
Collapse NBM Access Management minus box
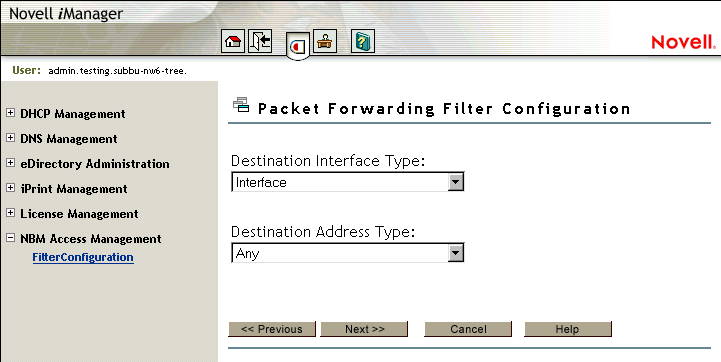coord(11,238)
